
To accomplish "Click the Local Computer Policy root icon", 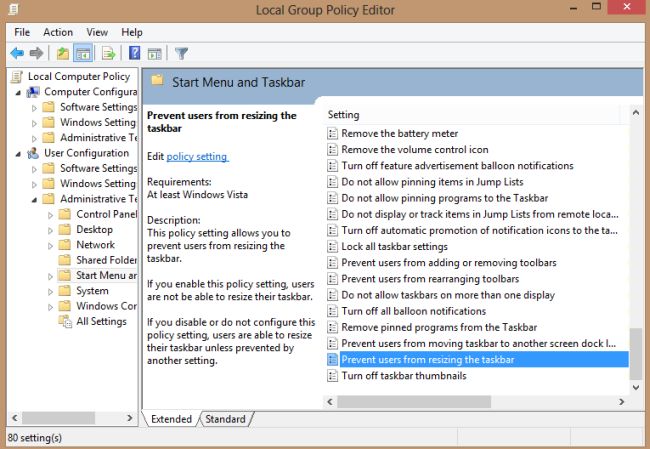I will tap(17, 77).
